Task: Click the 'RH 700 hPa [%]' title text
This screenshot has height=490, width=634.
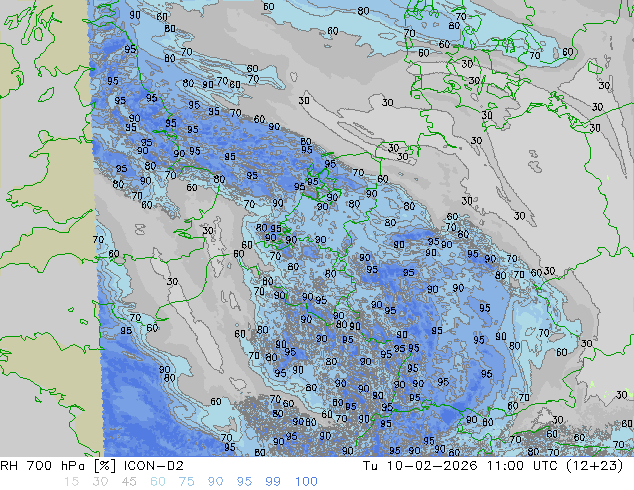Action: pos(59,466)
